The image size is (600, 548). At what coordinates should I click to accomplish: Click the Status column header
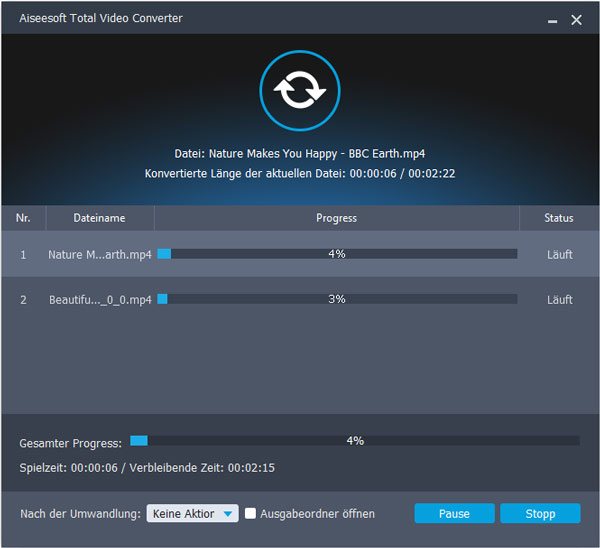pos(559,218)
